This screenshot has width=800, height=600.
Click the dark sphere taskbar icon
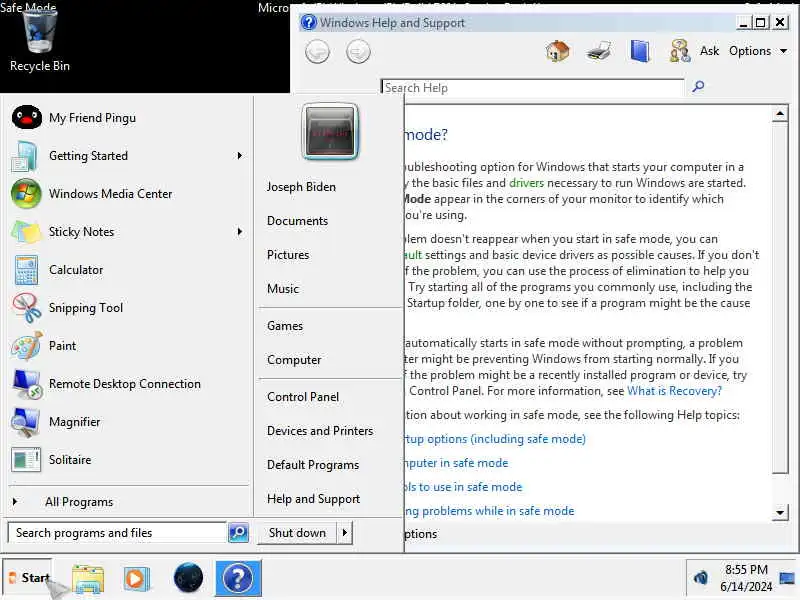[x=188, y=578]
